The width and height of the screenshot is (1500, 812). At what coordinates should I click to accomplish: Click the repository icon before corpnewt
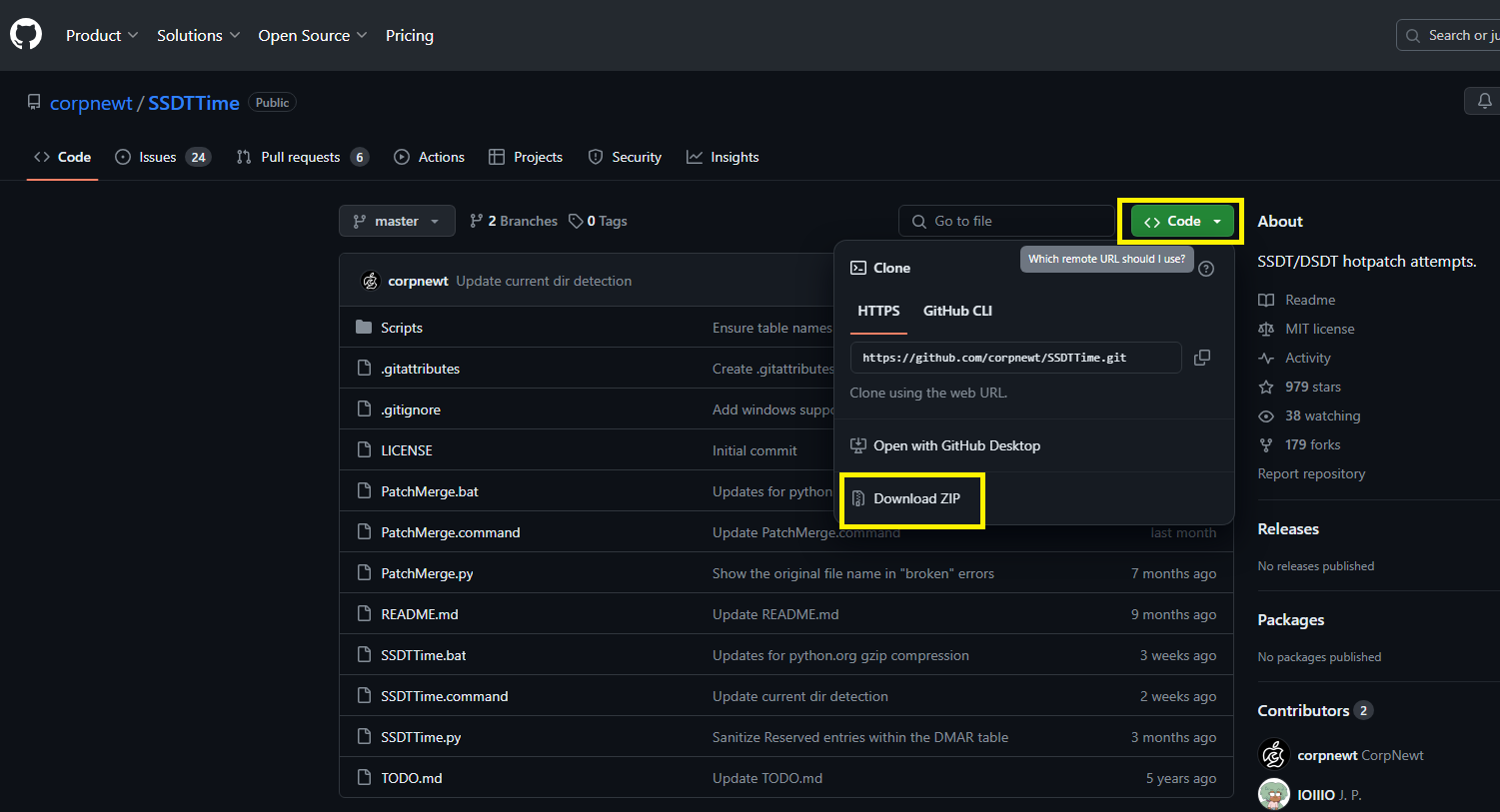(34, 103)
